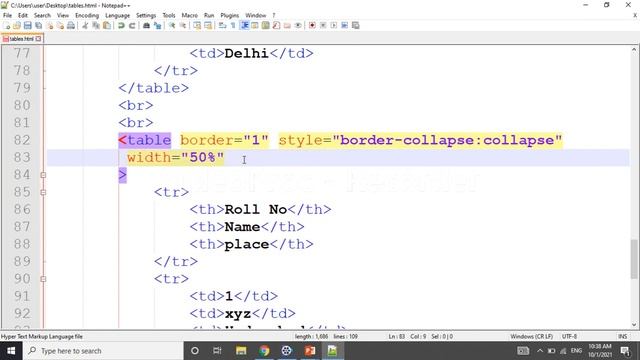Click the Replace toolbar icon

click(x=157, y=26)
